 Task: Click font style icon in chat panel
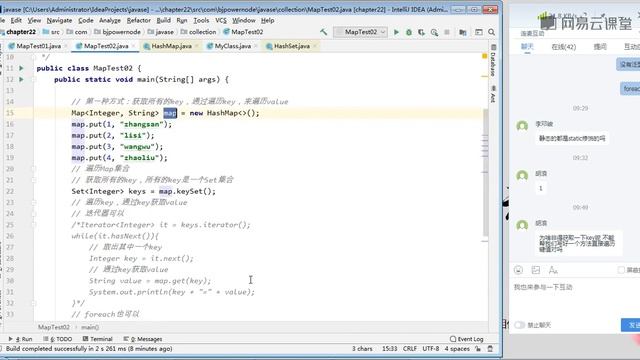(553, 270)
